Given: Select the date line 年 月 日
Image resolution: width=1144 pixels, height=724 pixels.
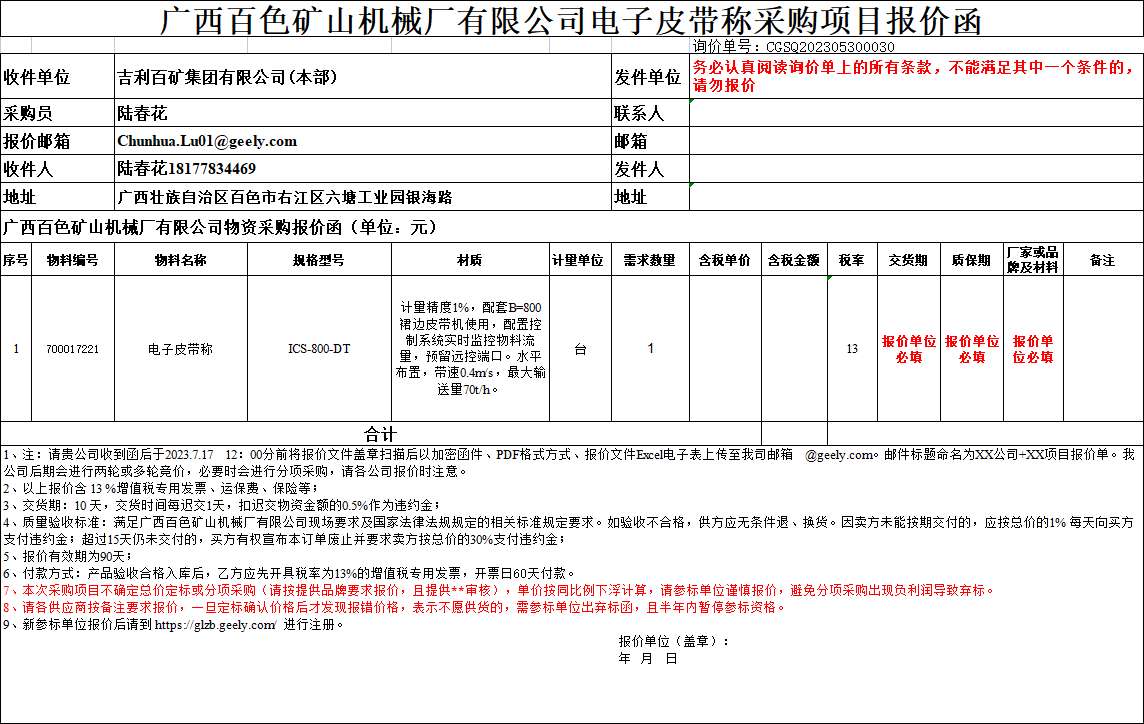Looking at the screenshot, I should [x=648, y=658].
